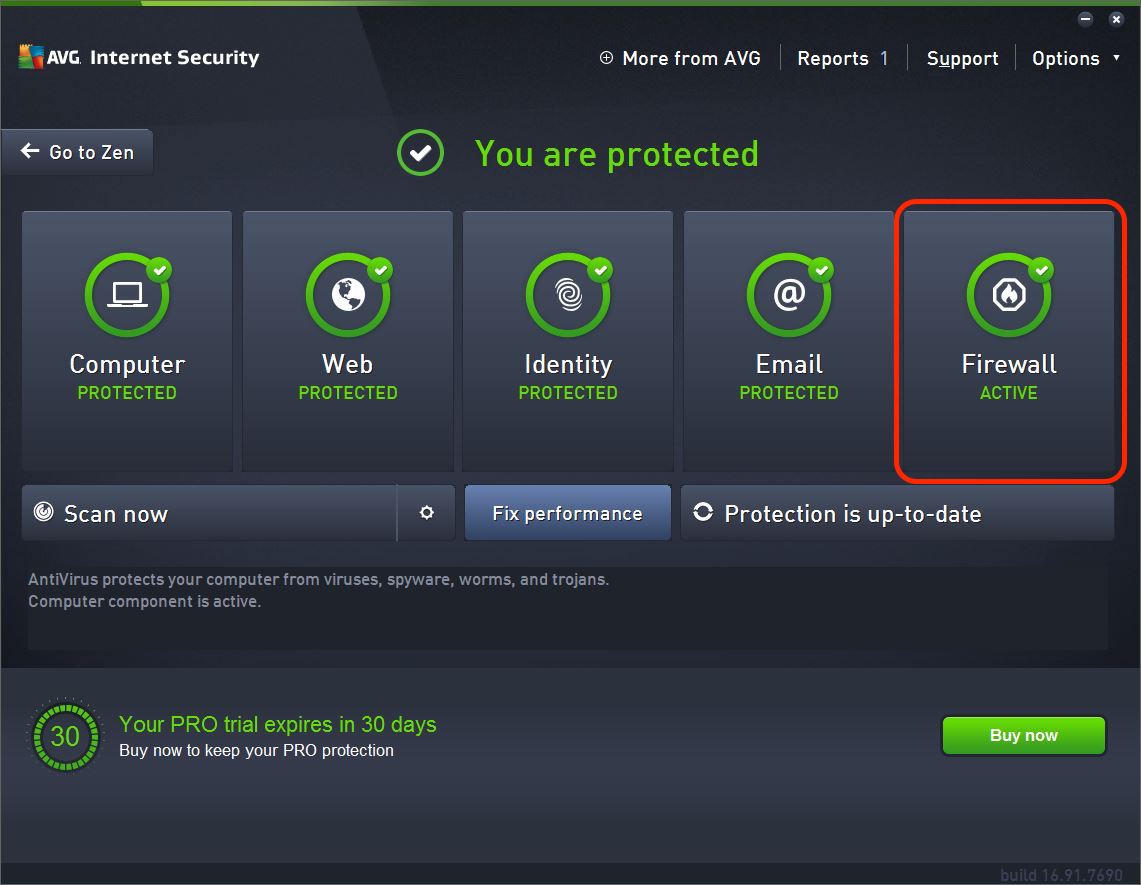The image size is (1141, 885).
Task: Click 'You are protected' headline
Action: point(616,154)
